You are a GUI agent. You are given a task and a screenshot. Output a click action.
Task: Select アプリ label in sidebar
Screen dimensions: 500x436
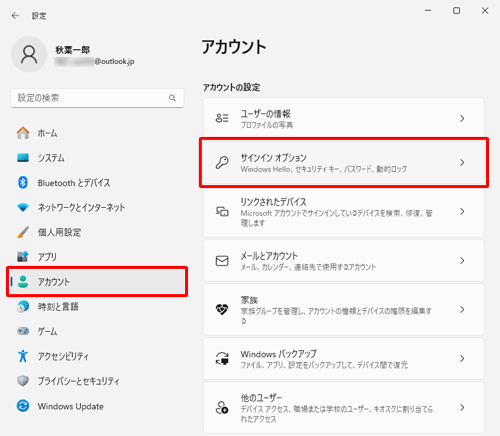(x=47, y=257)
